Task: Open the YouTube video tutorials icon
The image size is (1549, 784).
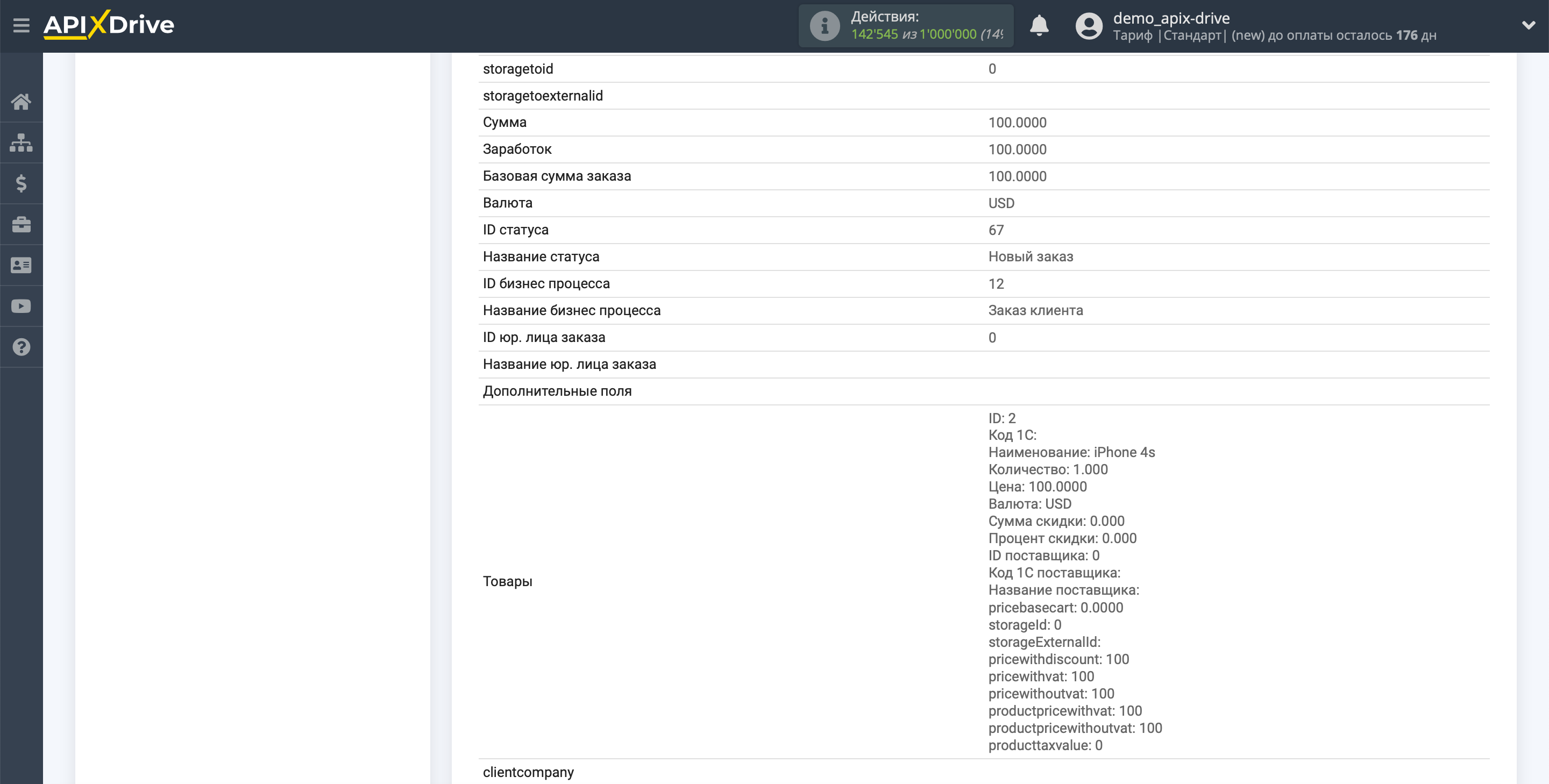Action: point(21,306)
